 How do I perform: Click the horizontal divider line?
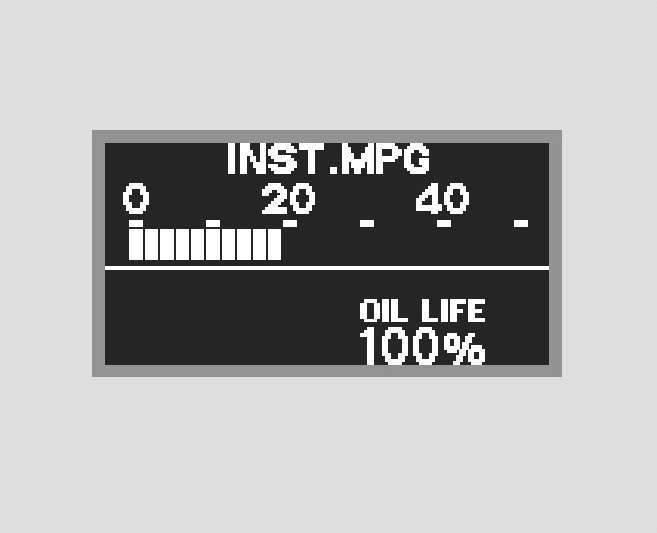pos(327,268)
